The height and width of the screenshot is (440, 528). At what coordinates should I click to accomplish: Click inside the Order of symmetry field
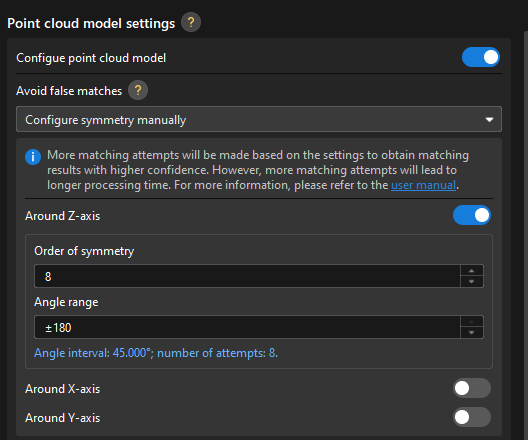248,276
